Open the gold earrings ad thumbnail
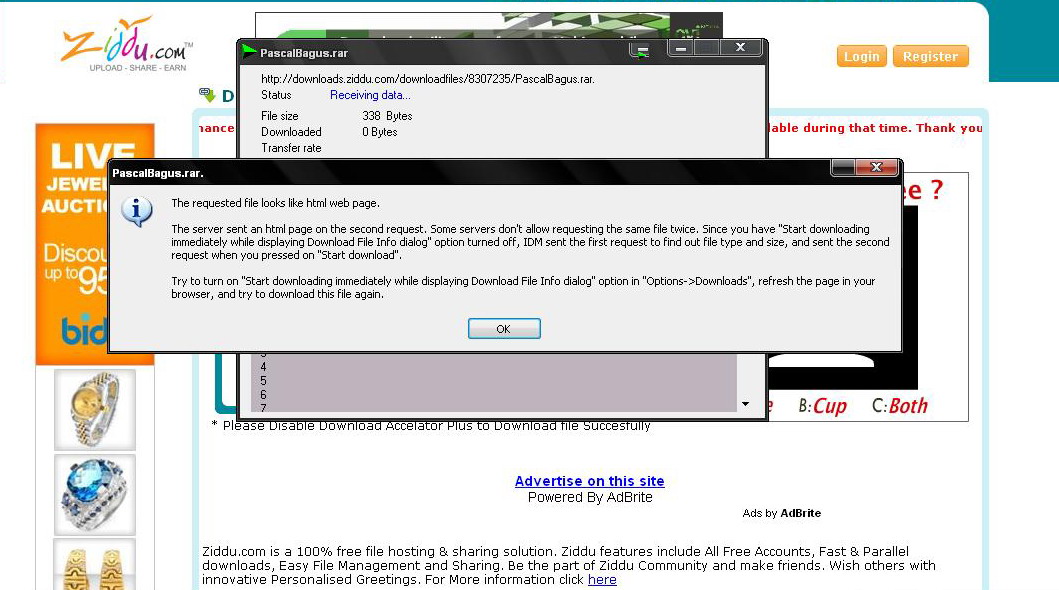Viewport: 1059px width, 590px height. (x=95, y=564)
